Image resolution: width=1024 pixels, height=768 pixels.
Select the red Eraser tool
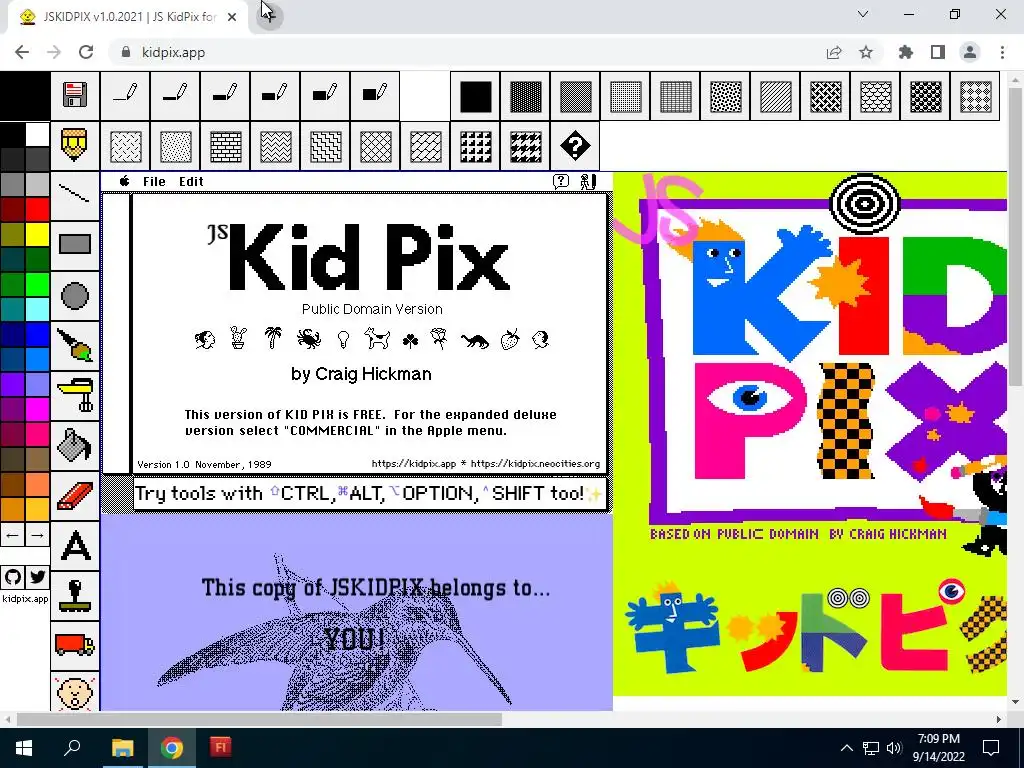[75, 495]
